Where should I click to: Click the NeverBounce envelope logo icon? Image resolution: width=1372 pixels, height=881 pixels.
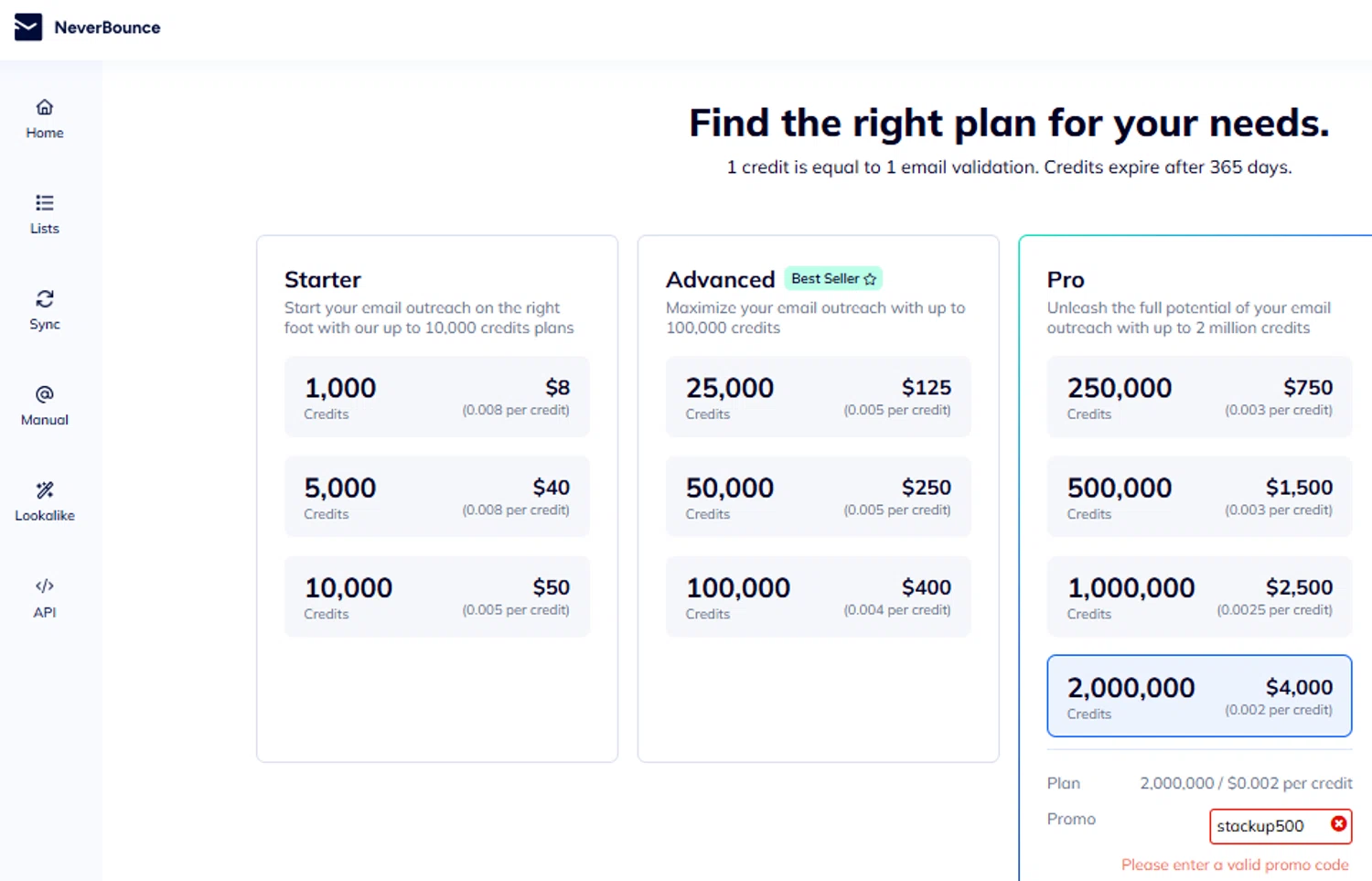27,27
